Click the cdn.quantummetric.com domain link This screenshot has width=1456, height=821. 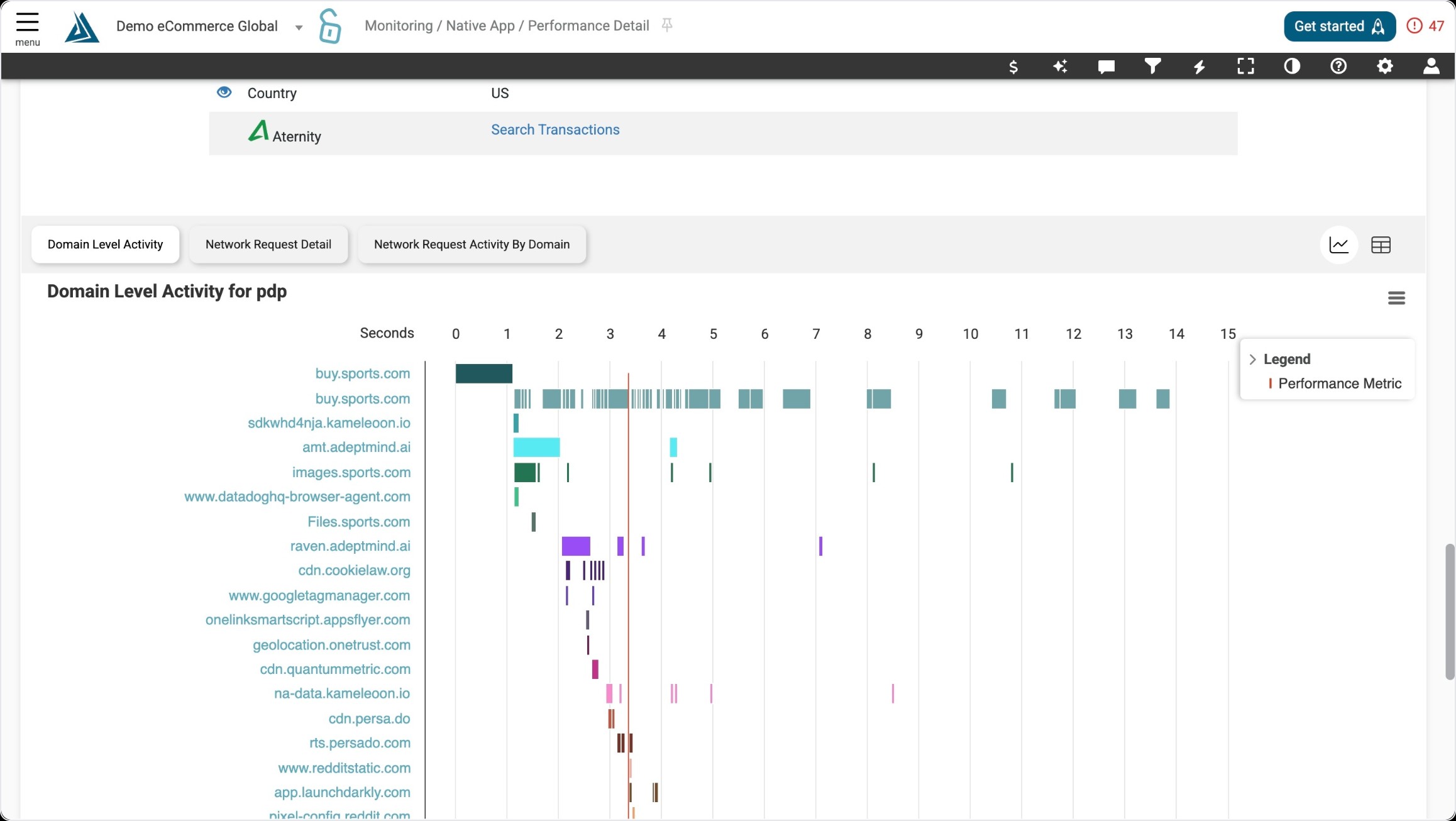[335, 669]
